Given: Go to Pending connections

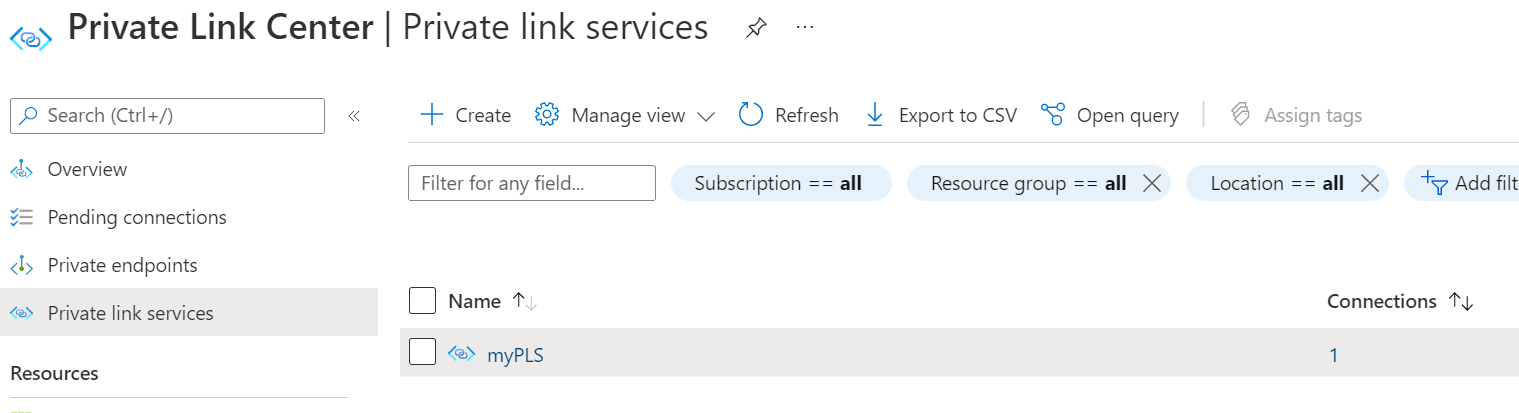Looking at the screenshot, I should [137, 217].
